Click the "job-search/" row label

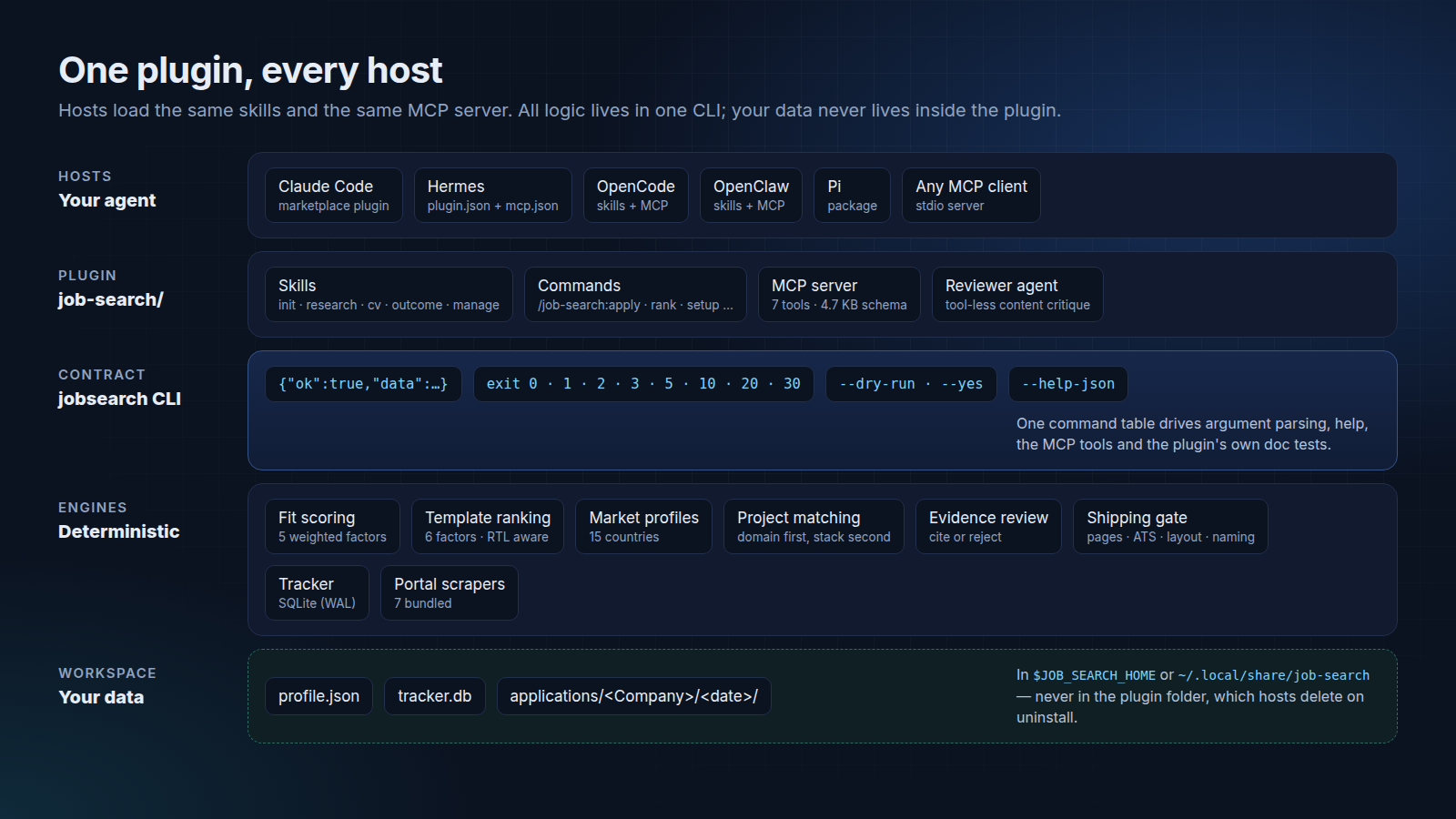[111, 299]
